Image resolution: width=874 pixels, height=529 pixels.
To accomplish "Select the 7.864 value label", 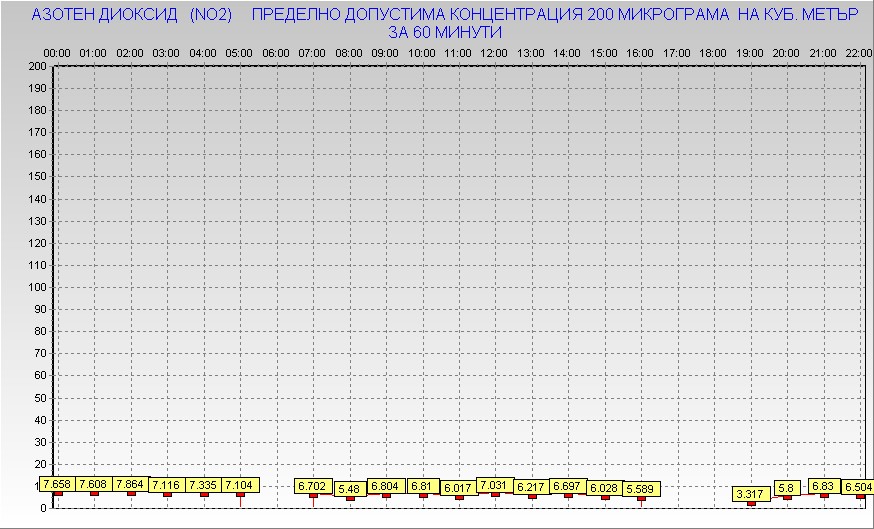I will pos(131,484).
